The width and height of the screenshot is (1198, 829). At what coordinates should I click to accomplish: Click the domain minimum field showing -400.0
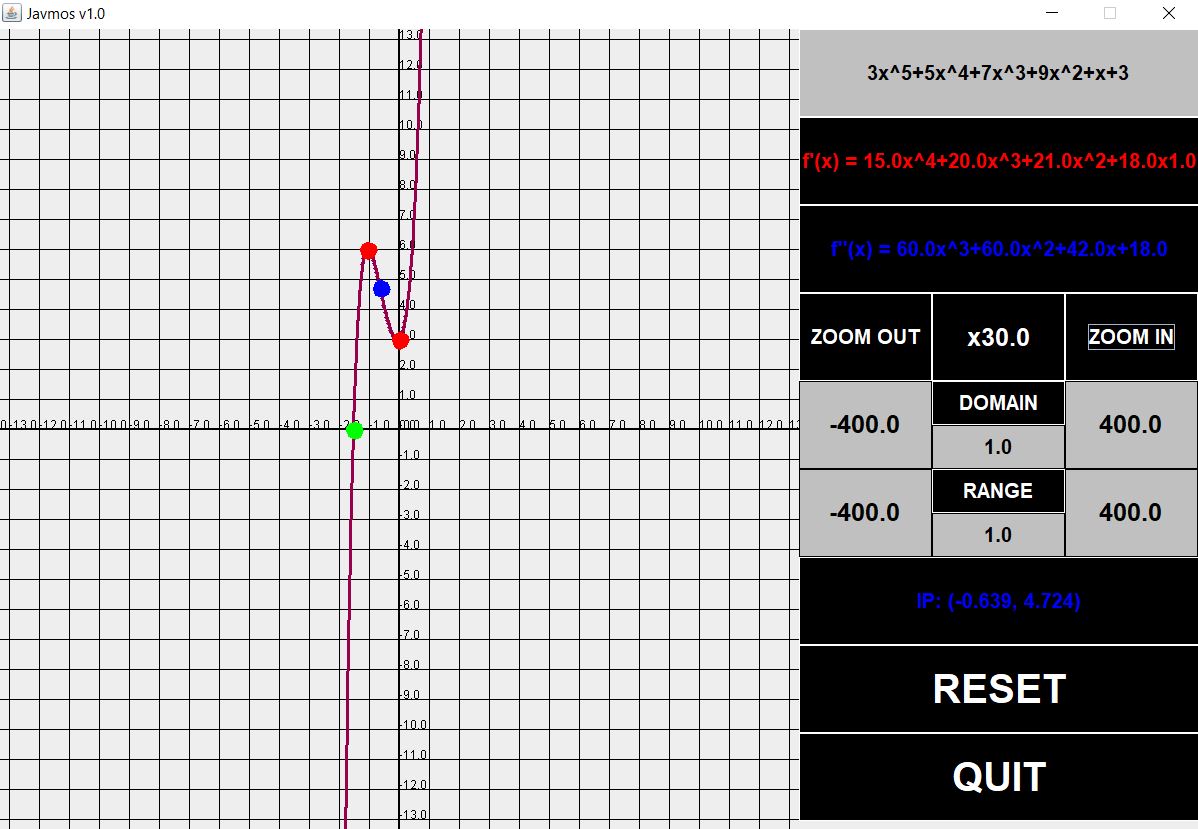point(865,425)
